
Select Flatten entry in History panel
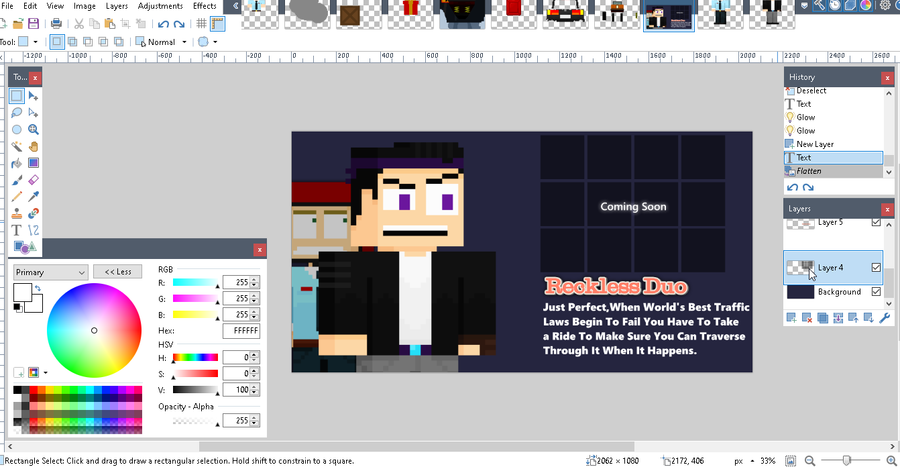tap(833, 171)
